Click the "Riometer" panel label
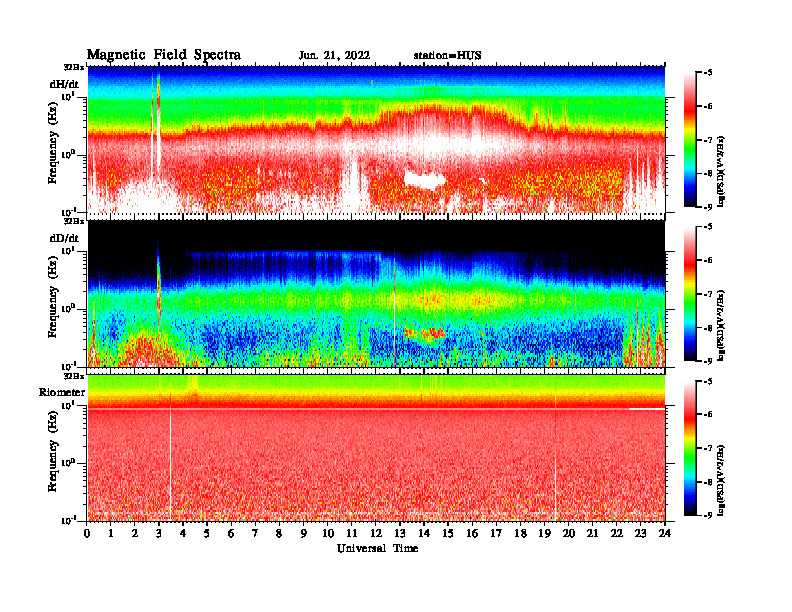 point(62,392)
